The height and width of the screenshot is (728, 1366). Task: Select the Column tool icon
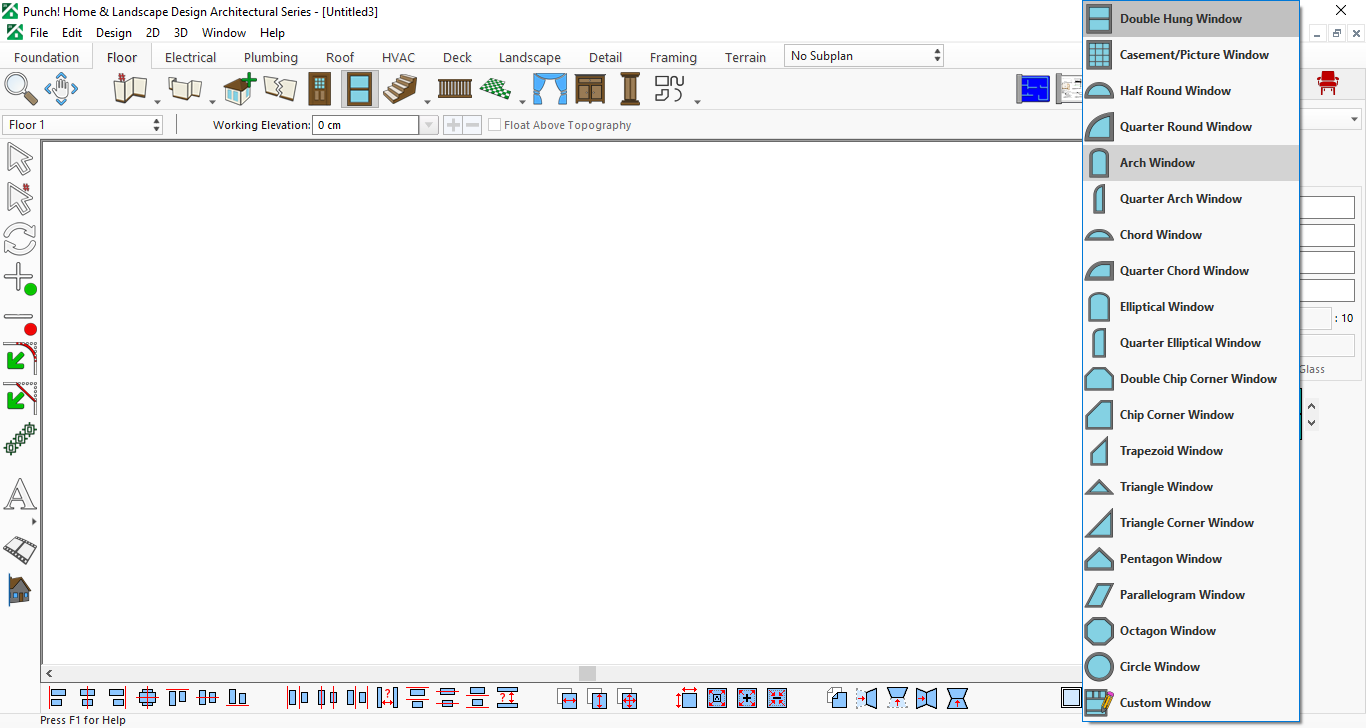(630, 89)
